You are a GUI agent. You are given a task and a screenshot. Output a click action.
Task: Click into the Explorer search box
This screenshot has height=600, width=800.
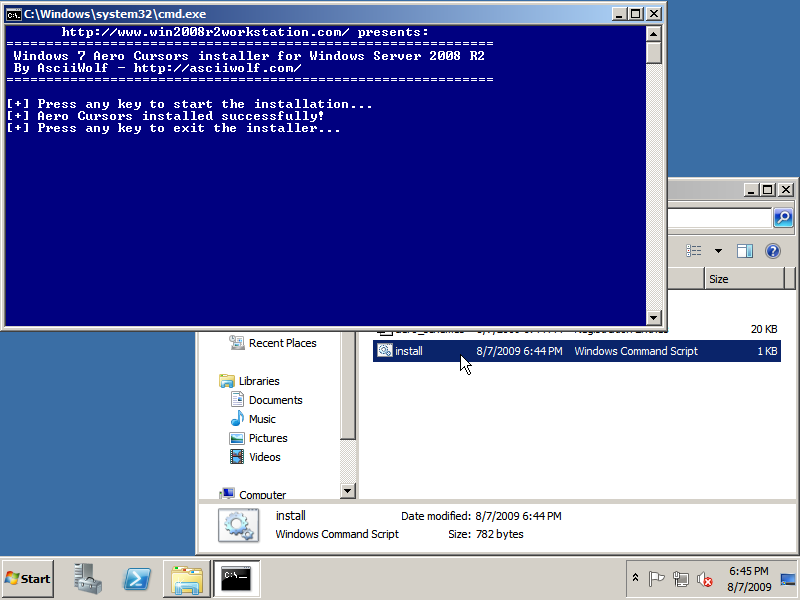tap(719, 218)
